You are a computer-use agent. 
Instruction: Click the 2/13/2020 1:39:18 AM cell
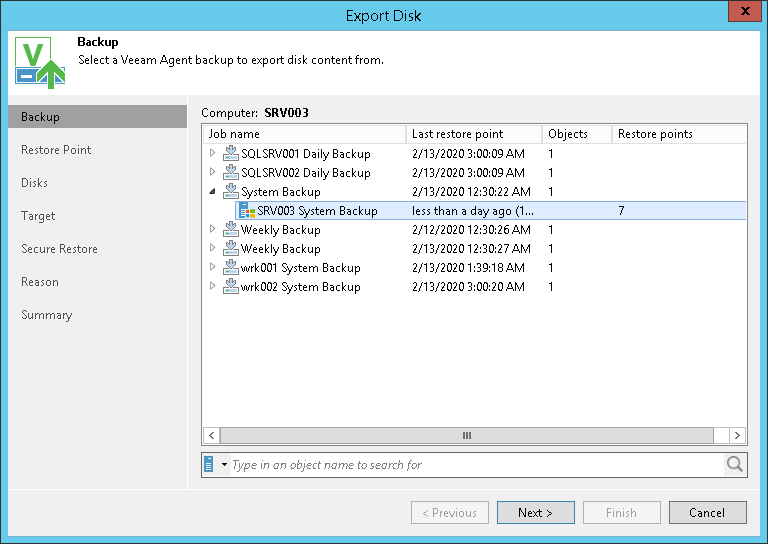468,268
